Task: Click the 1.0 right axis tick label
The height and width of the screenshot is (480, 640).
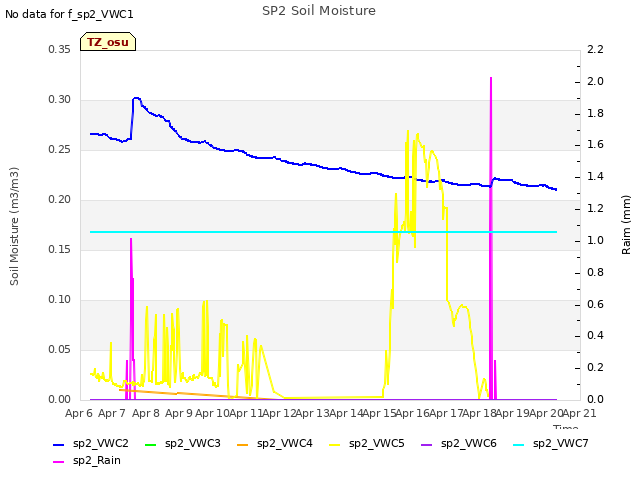Action: coord(595,240)
